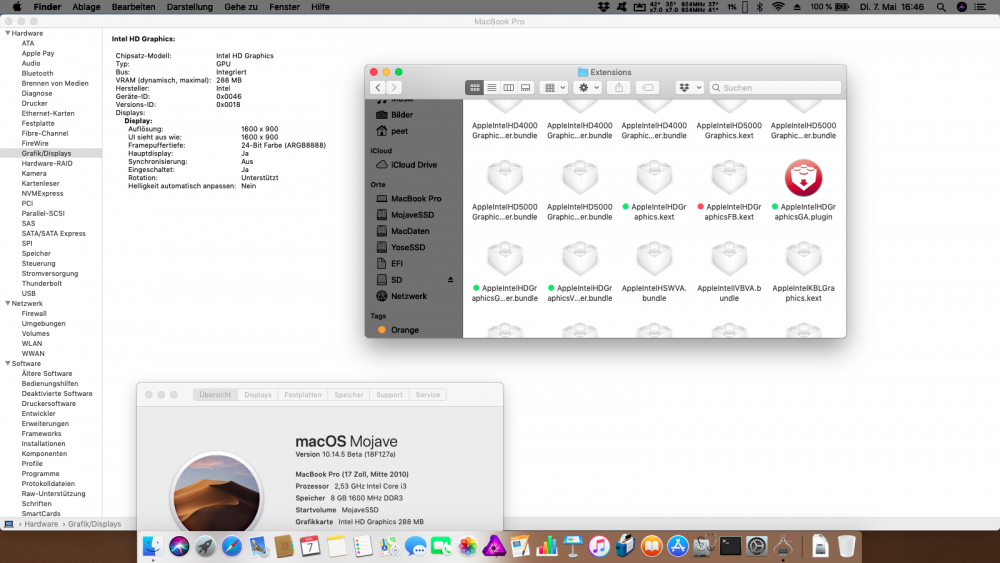This screenshot has width=1000, height=563.
Task: Go forward in Extensions Finder window
Action: tap(394, 87)
